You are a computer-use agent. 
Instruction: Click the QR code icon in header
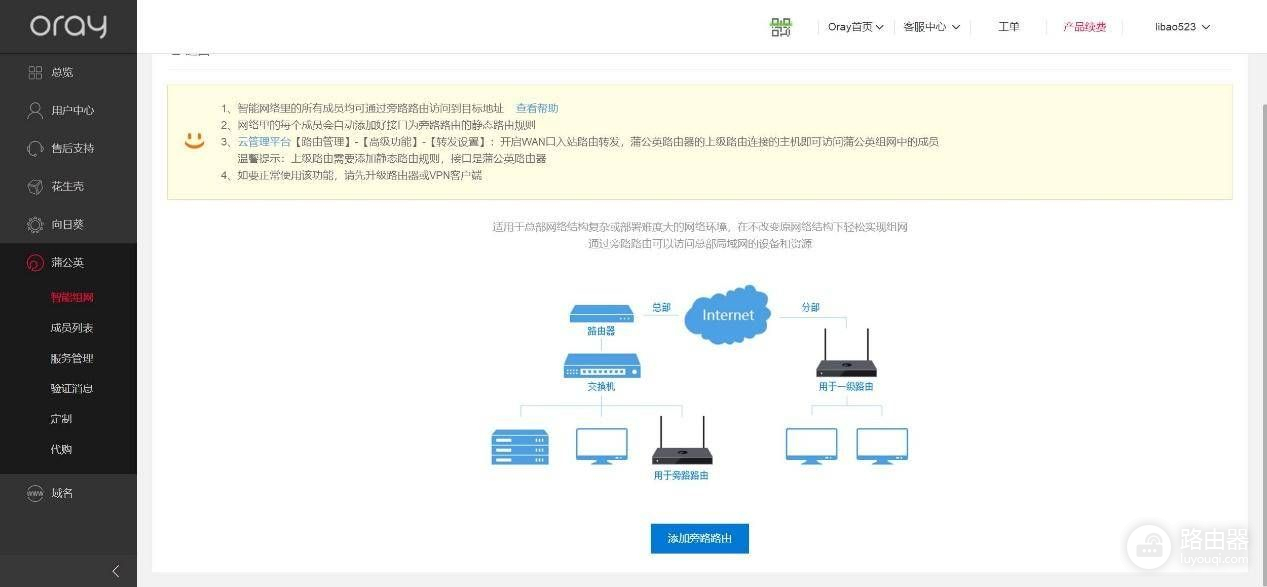coord(781,27)
